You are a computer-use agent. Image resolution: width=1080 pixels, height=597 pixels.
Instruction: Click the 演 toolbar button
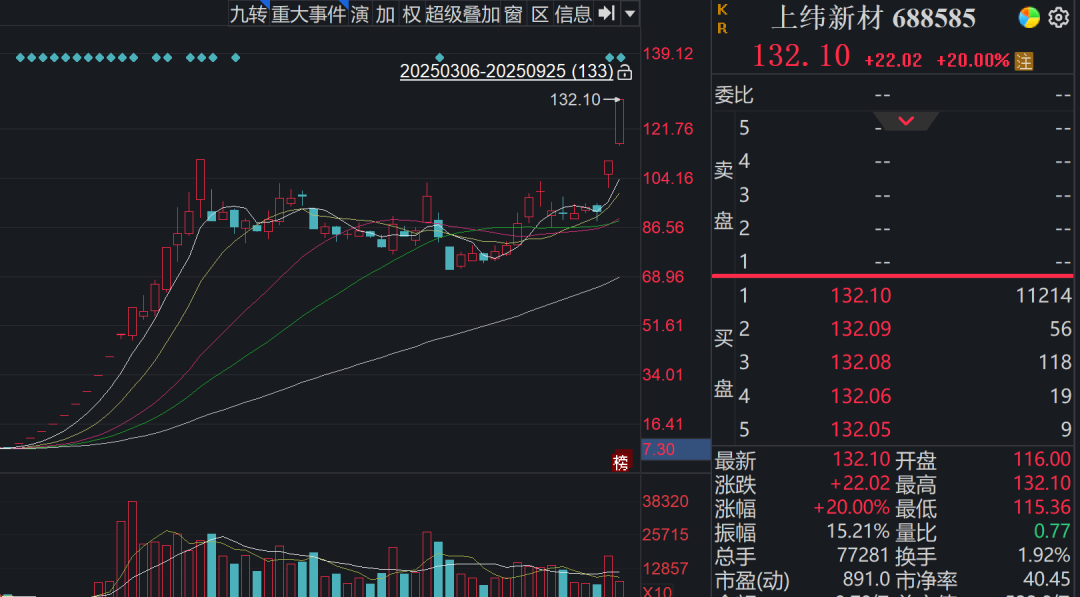(360, 14)
